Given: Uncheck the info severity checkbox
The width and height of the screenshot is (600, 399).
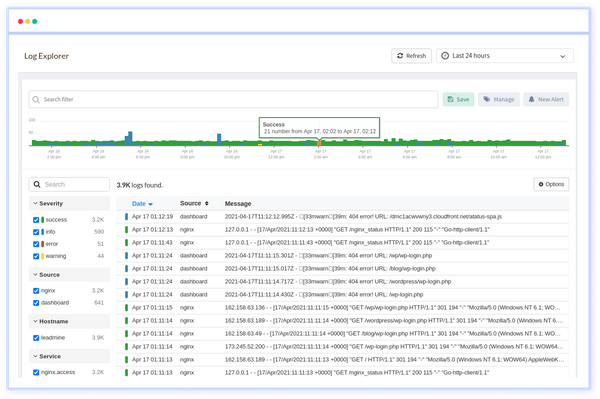Looking at the screenshot, I should pyautogui.click(x=36, y=232).
